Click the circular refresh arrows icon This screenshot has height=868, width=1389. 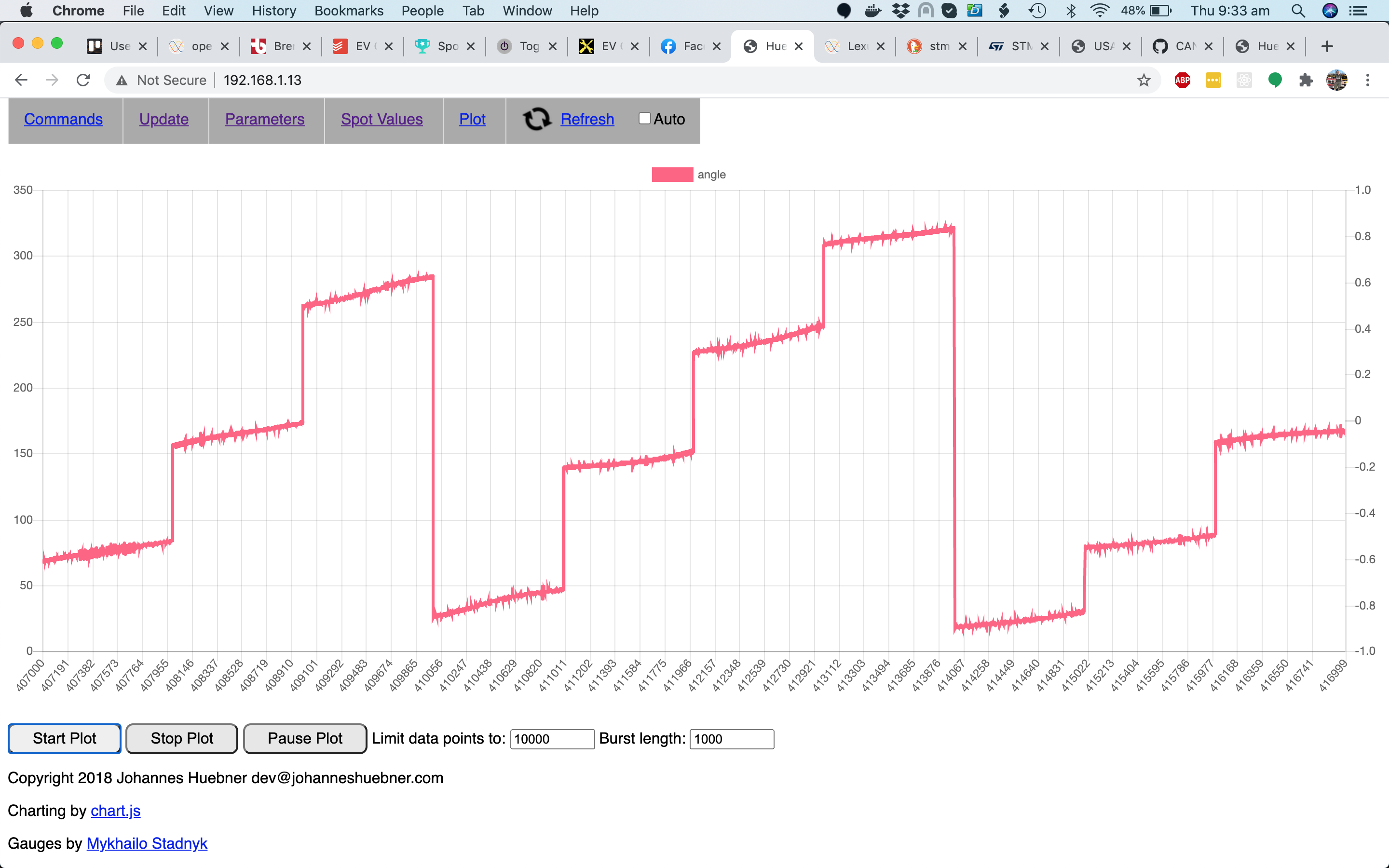pos(537,119)
